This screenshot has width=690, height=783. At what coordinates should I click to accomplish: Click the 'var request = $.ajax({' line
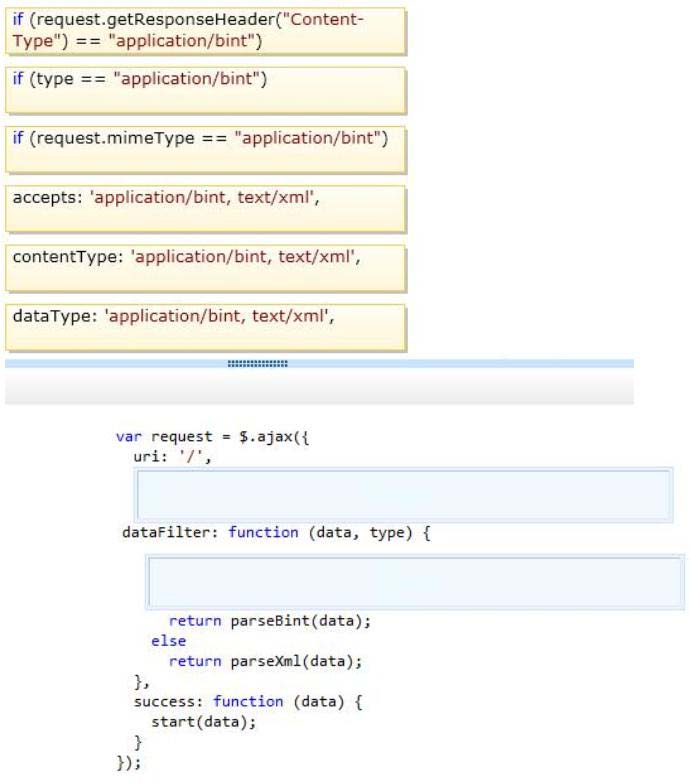[213, 437]
